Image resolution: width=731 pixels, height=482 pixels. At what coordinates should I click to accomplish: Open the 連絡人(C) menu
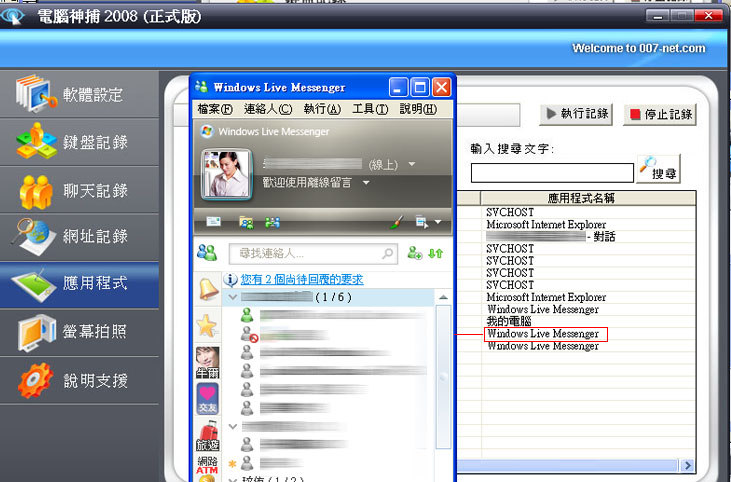[268, 109]
